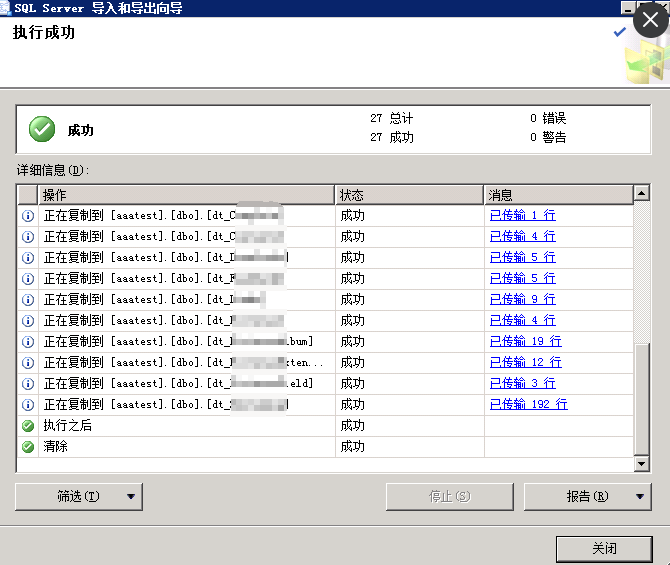Click the 消息 column header

pyautogui.click(x=558, y=195)
